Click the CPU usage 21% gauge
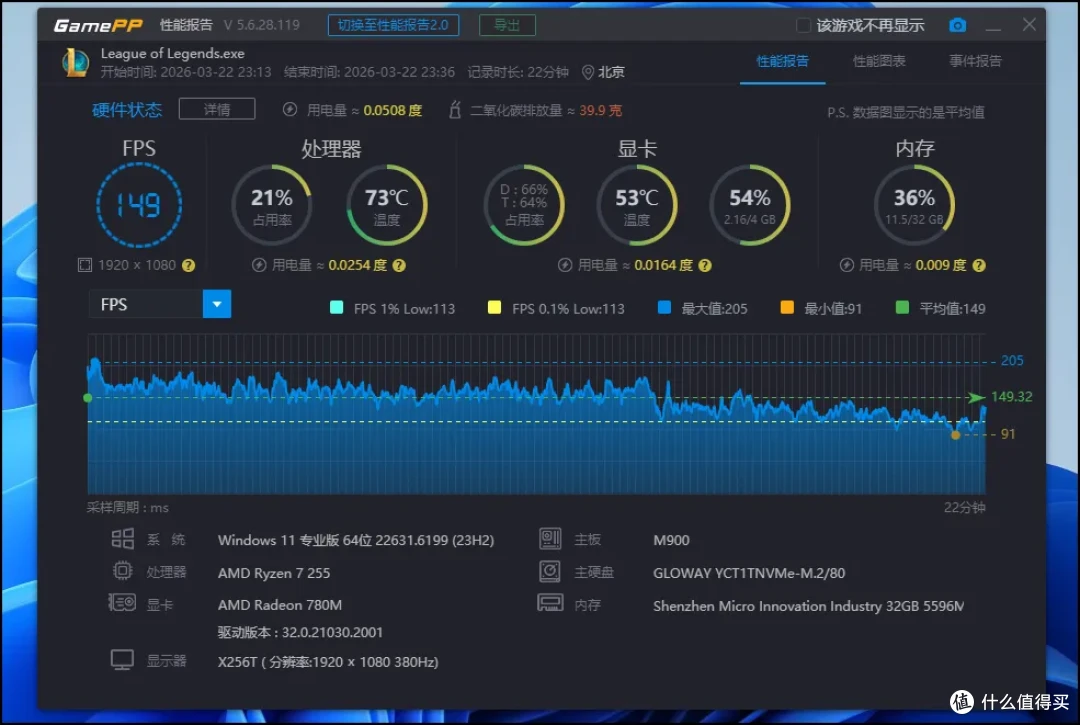This screenshot has width=1080, height=725. tap(271, 205)
